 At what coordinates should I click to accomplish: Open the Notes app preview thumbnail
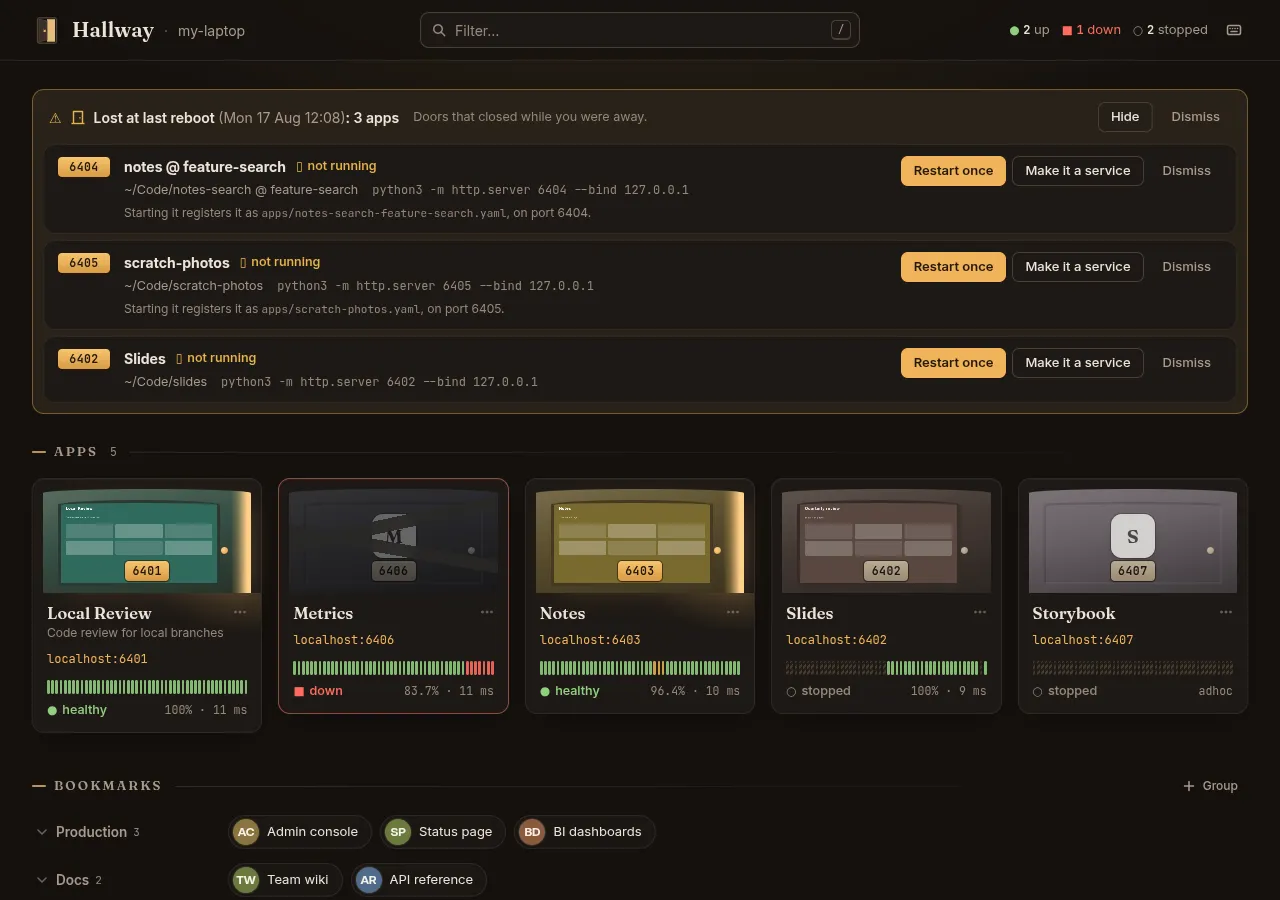coord(640,541)
